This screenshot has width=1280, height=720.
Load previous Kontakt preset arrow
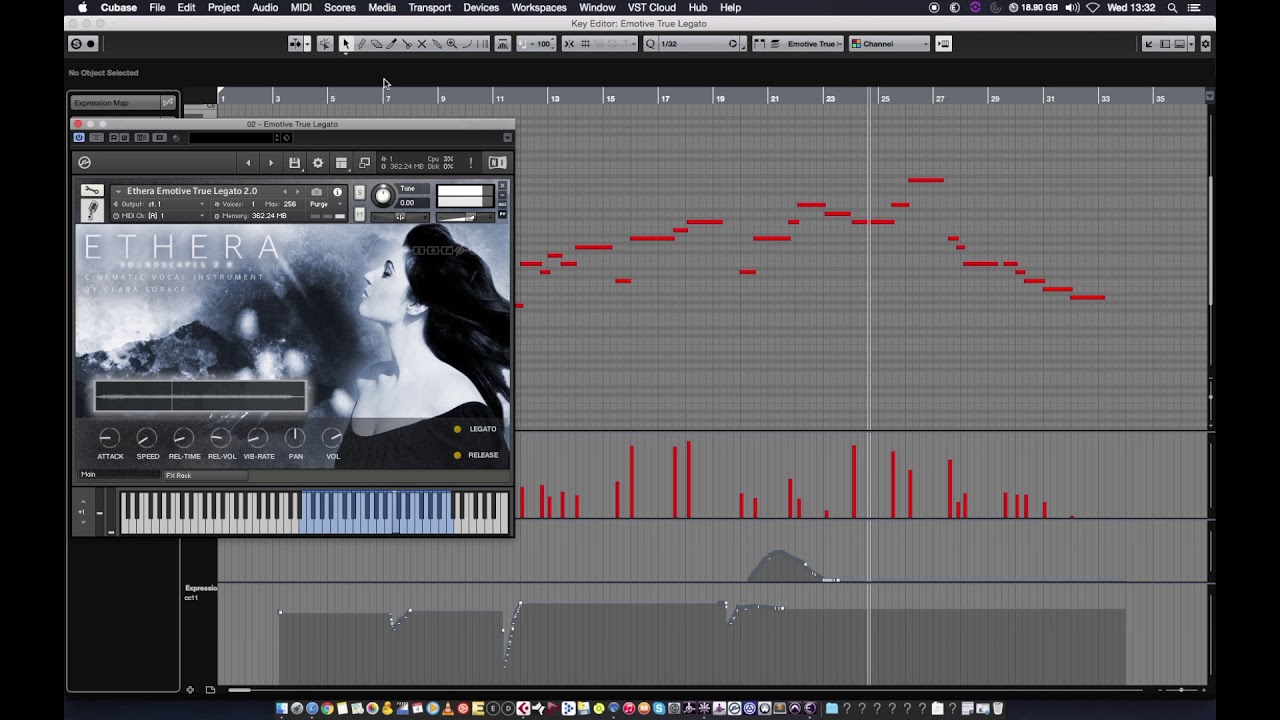tap(248, 163)
